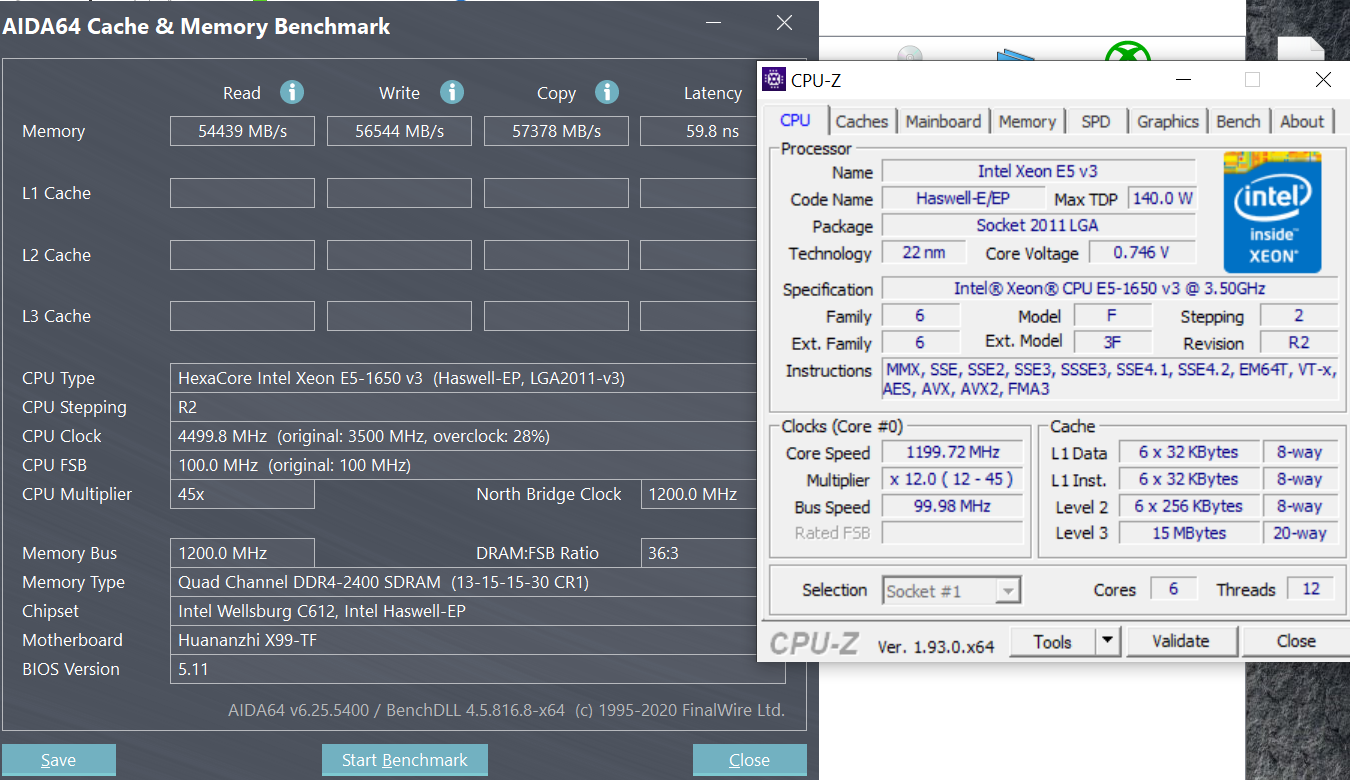1350x780 pixels.
Task: Click the CPU-Z Multiplier value x 12.0
Action: [x=953, y=479]
